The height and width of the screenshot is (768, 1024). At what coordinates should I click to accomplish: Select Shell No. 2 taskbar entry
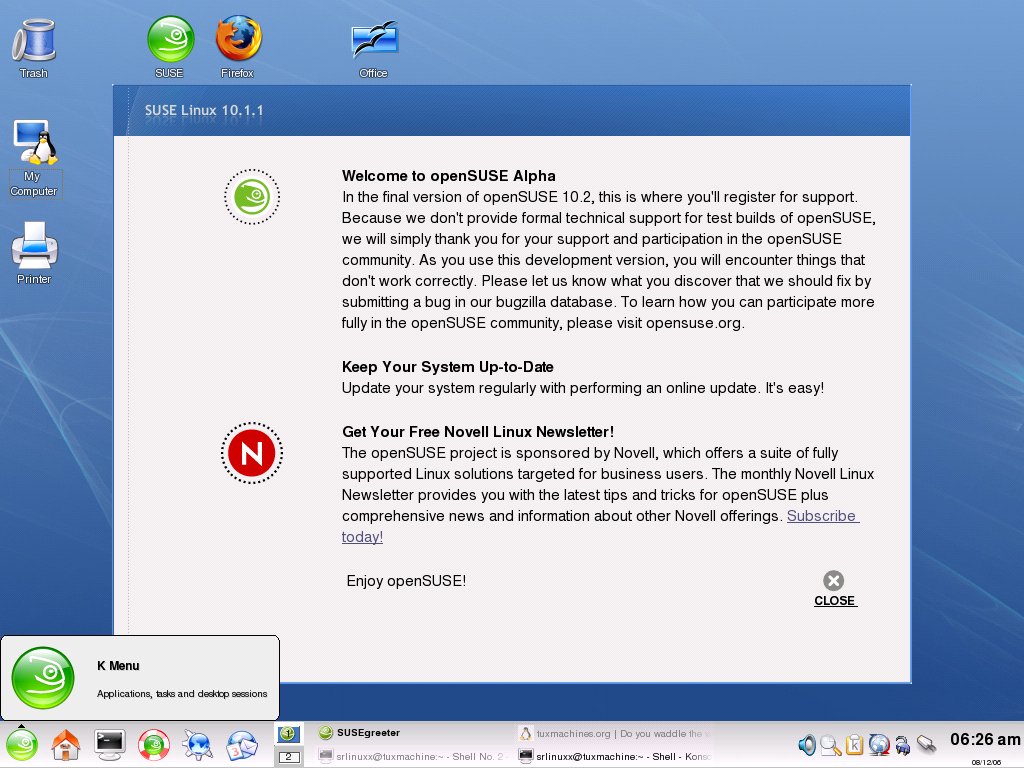click(414, 756)
